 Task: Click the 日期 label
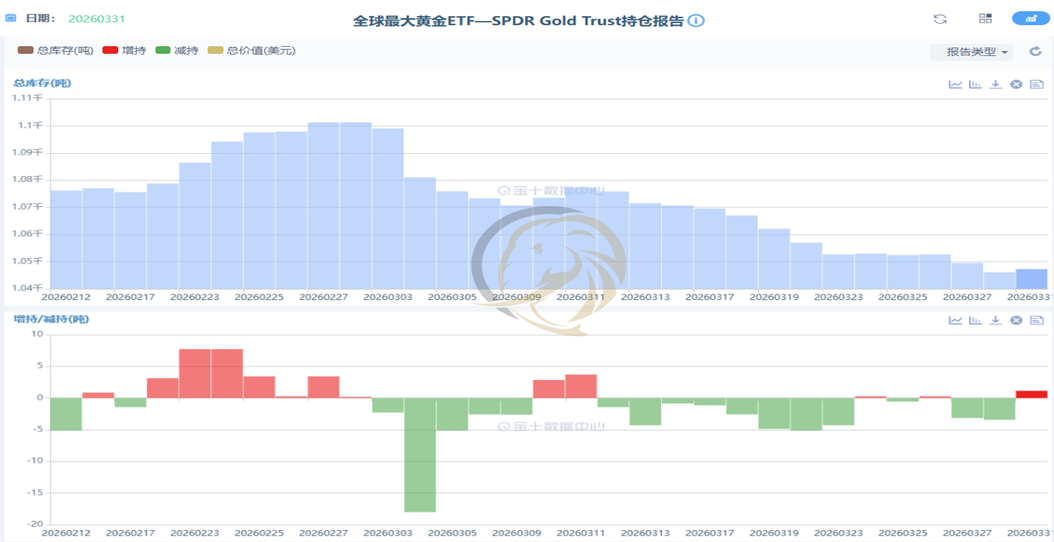[x=40, y=18]
